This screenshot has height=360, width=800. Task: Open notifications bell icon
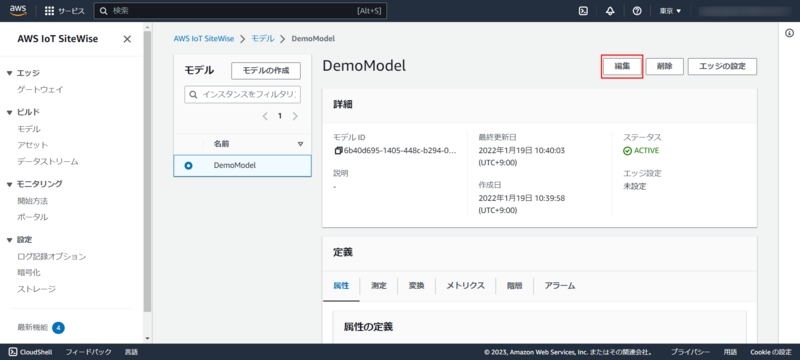click(610, 11)
